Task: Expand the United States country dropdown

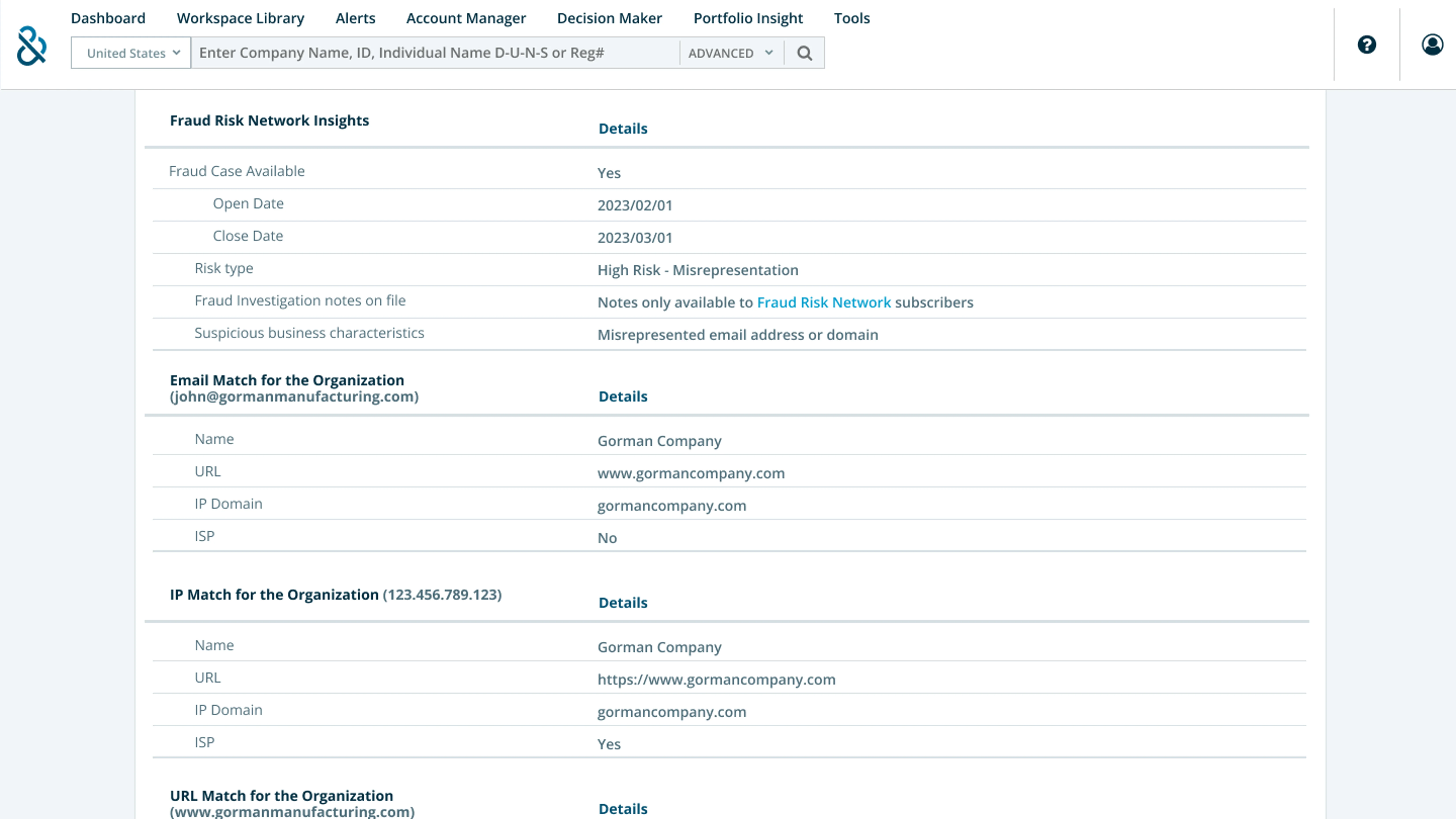Action: (x=131, y=53)
